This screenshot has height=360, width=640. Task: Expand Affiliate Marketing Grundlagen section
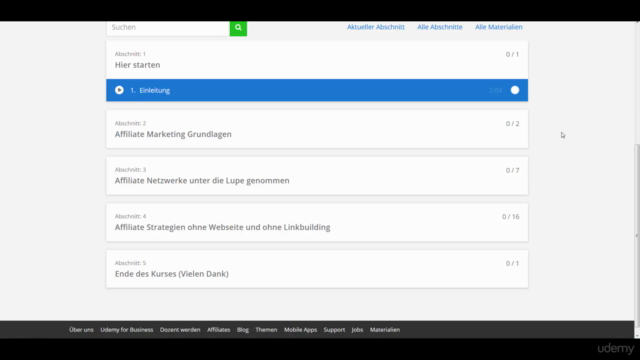[317, 129]
